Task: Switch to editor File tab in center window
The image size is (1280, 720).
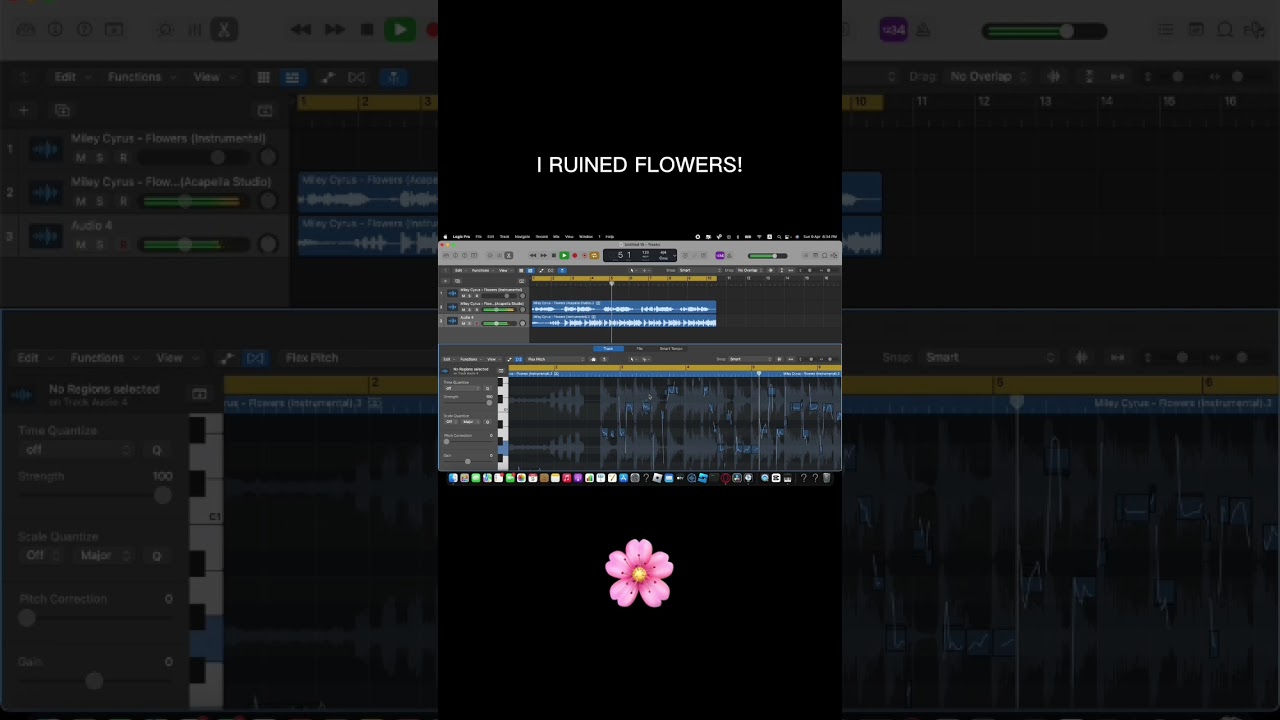Action: coord(639,348)
